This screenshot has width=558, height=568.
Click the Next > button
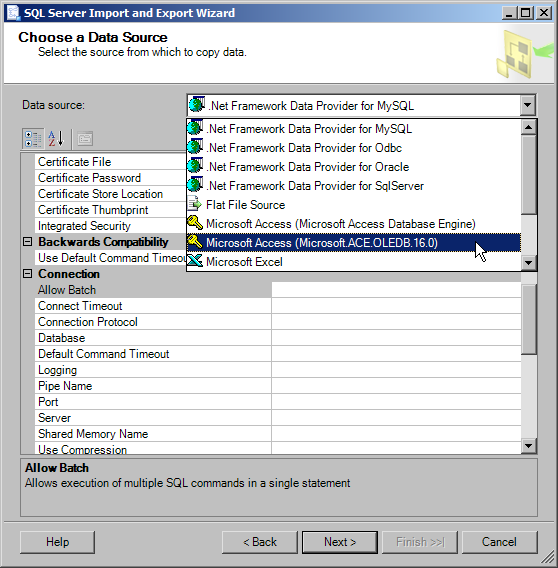click(340, 542)
